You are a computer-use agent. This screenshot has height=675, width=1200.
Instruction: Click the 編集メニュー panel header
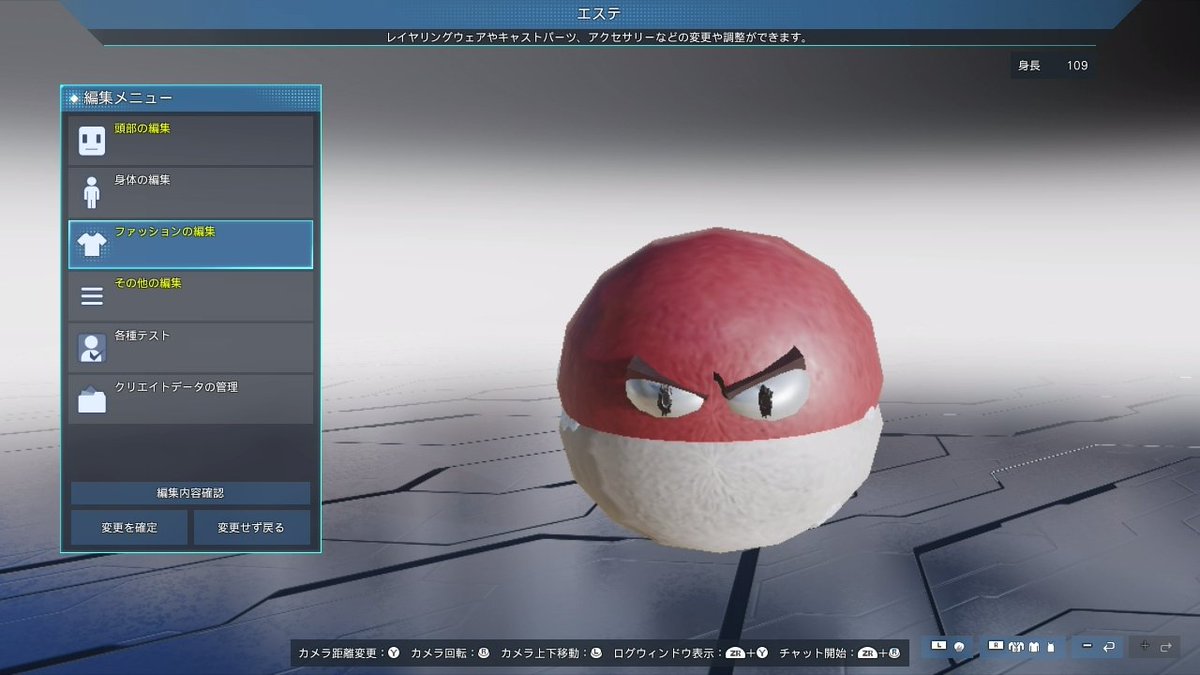click(x=190, y=98)
